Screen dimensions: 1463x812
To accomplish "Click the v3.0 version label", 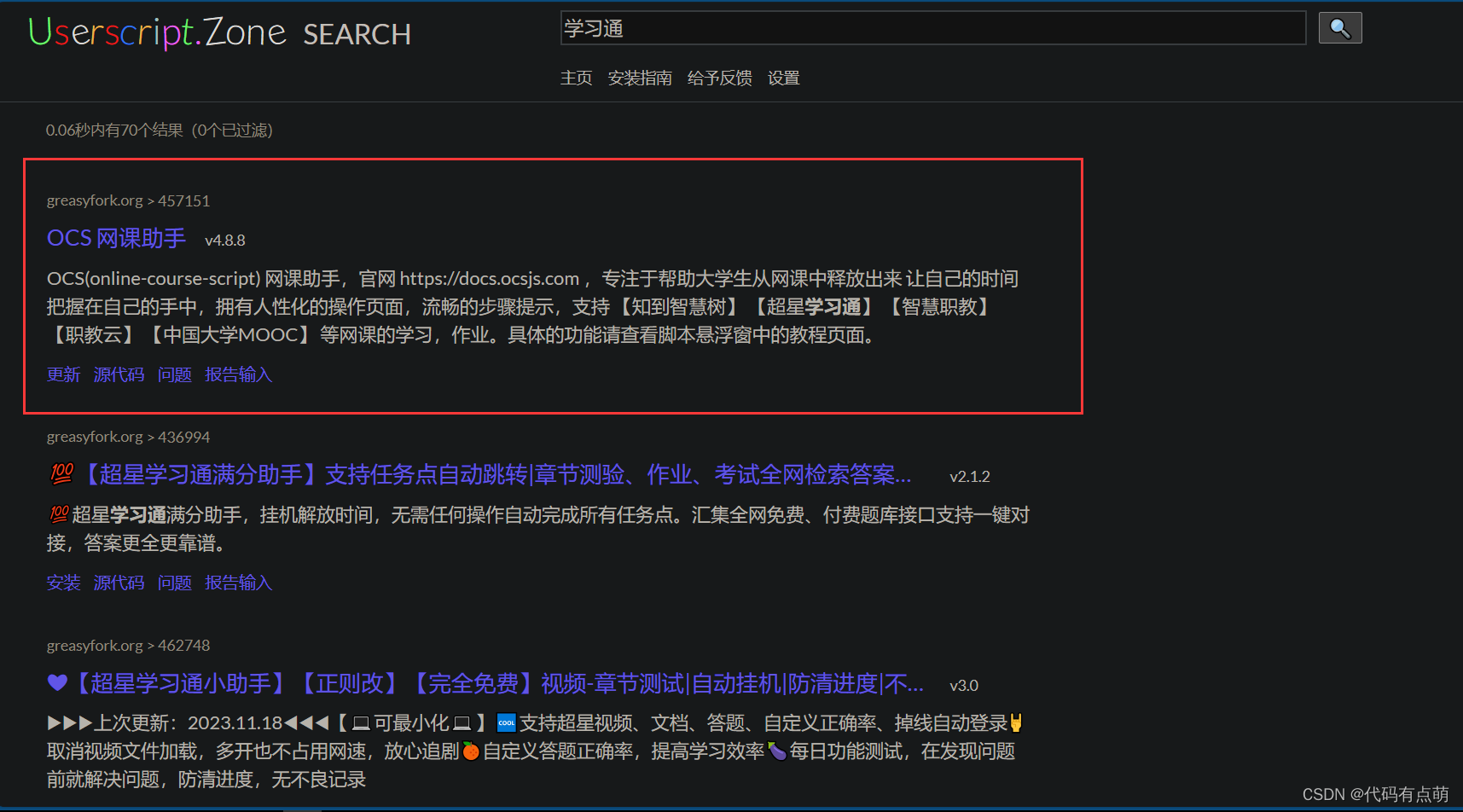I will click(964, 686).
